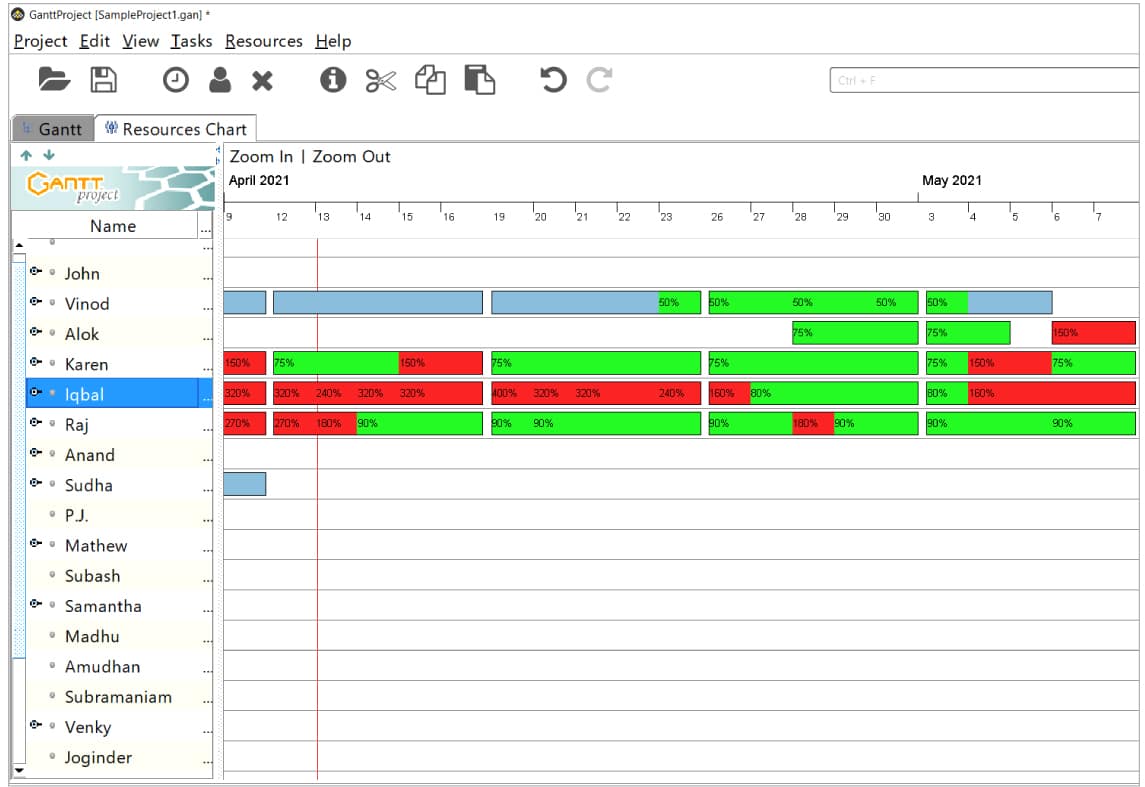Switch to the Gantt tab

(x=52, y=129)
